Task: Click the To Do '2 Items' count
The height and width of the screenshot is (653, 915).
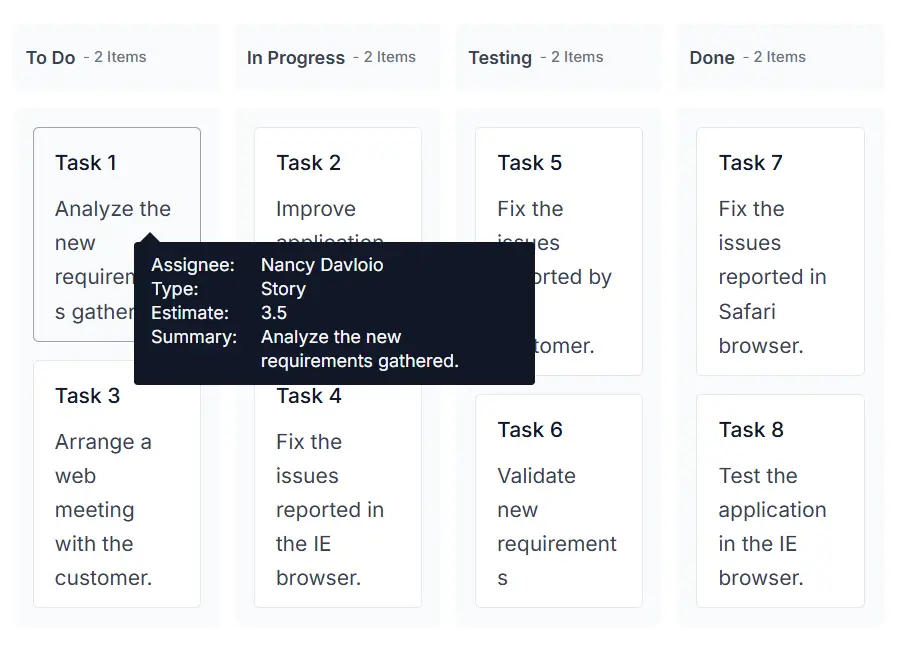Action: point(115,57)
